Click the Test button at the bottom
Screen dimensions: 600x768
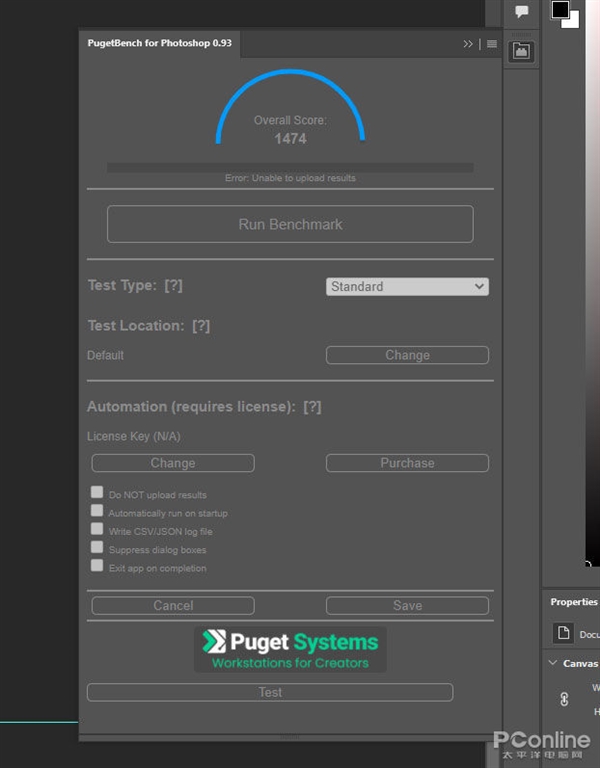point(270,692)
